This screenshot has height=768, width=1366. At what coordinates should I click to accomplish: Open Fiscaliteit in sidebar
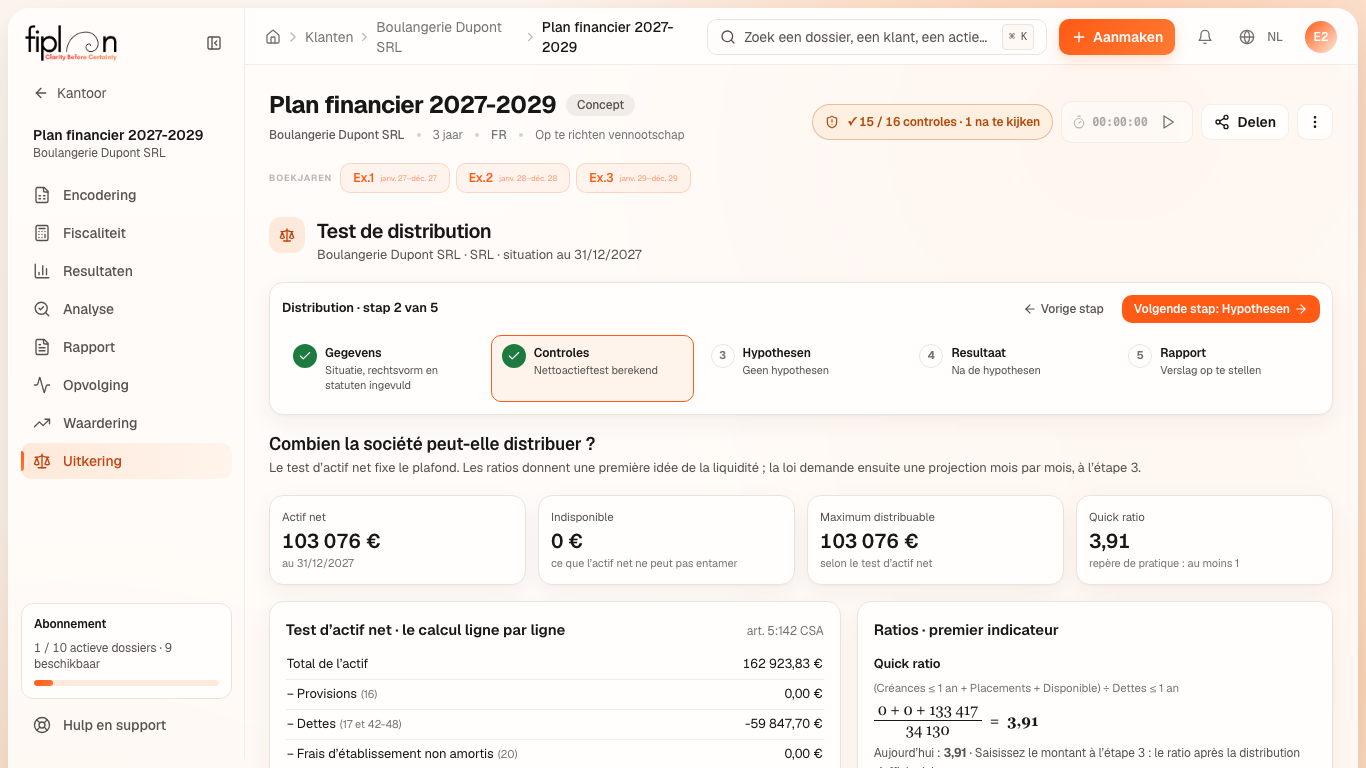(x=126, y=233)
